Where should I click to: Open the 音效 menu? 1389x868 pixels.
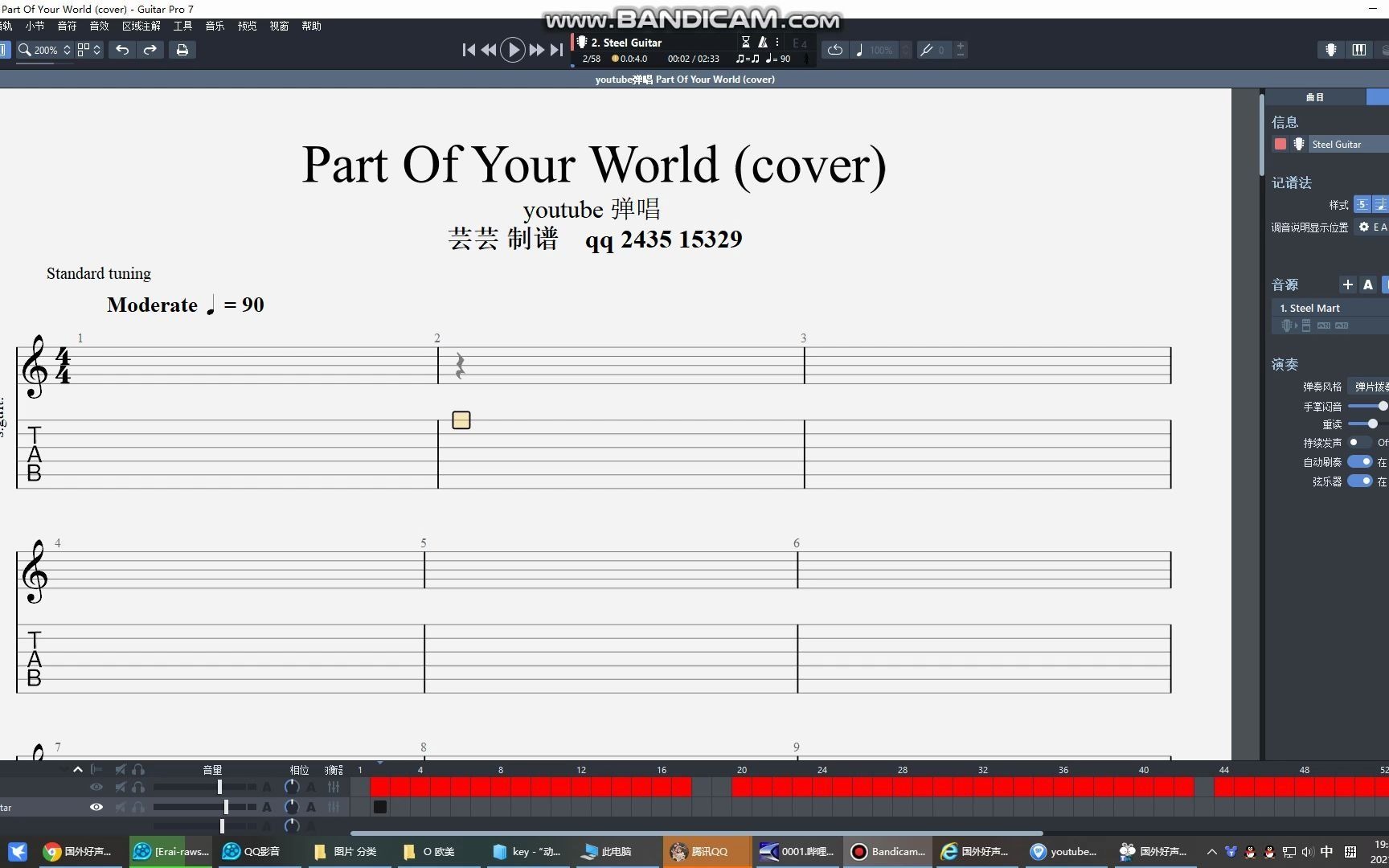[99, 26]
